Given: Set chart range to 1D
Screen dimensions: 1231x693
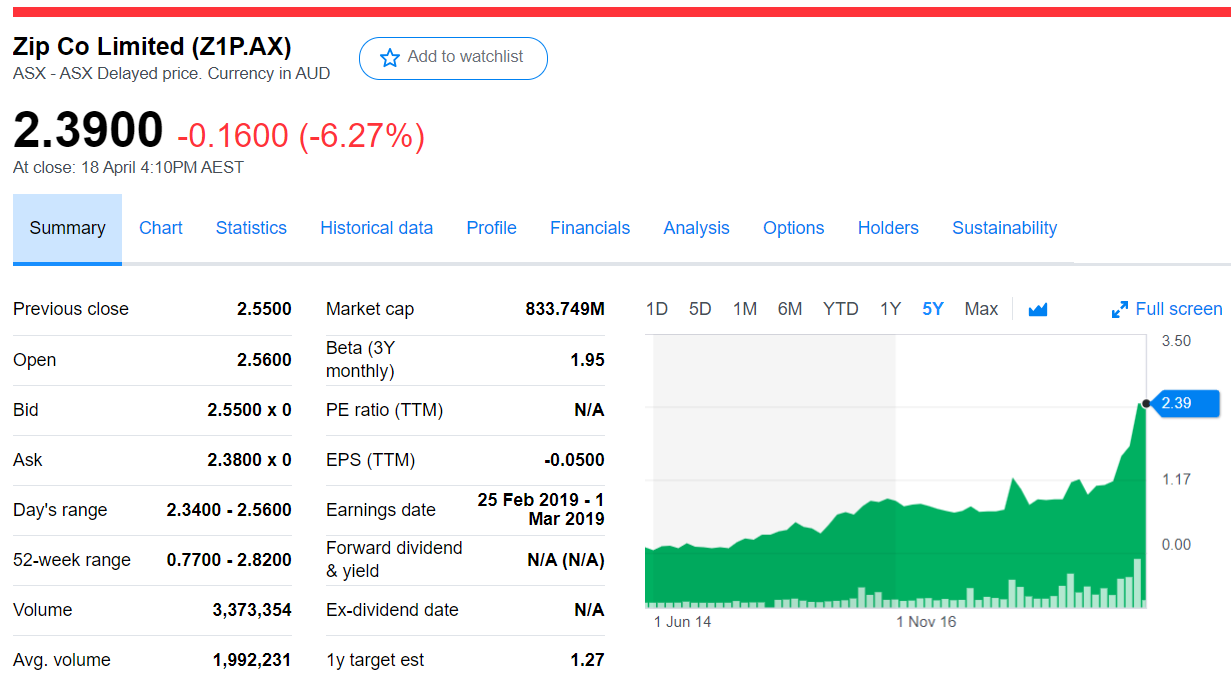Looking at the screenshot, I should pyautogui.click(x=657, y=309).
